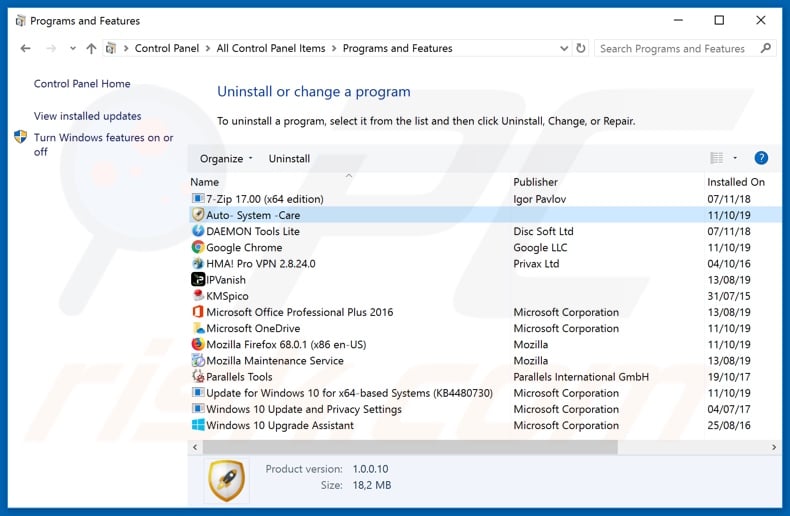Go up one level with up arrow
Image resolution: width=790 pixels, height=516 pixels.
coord(91,48)
